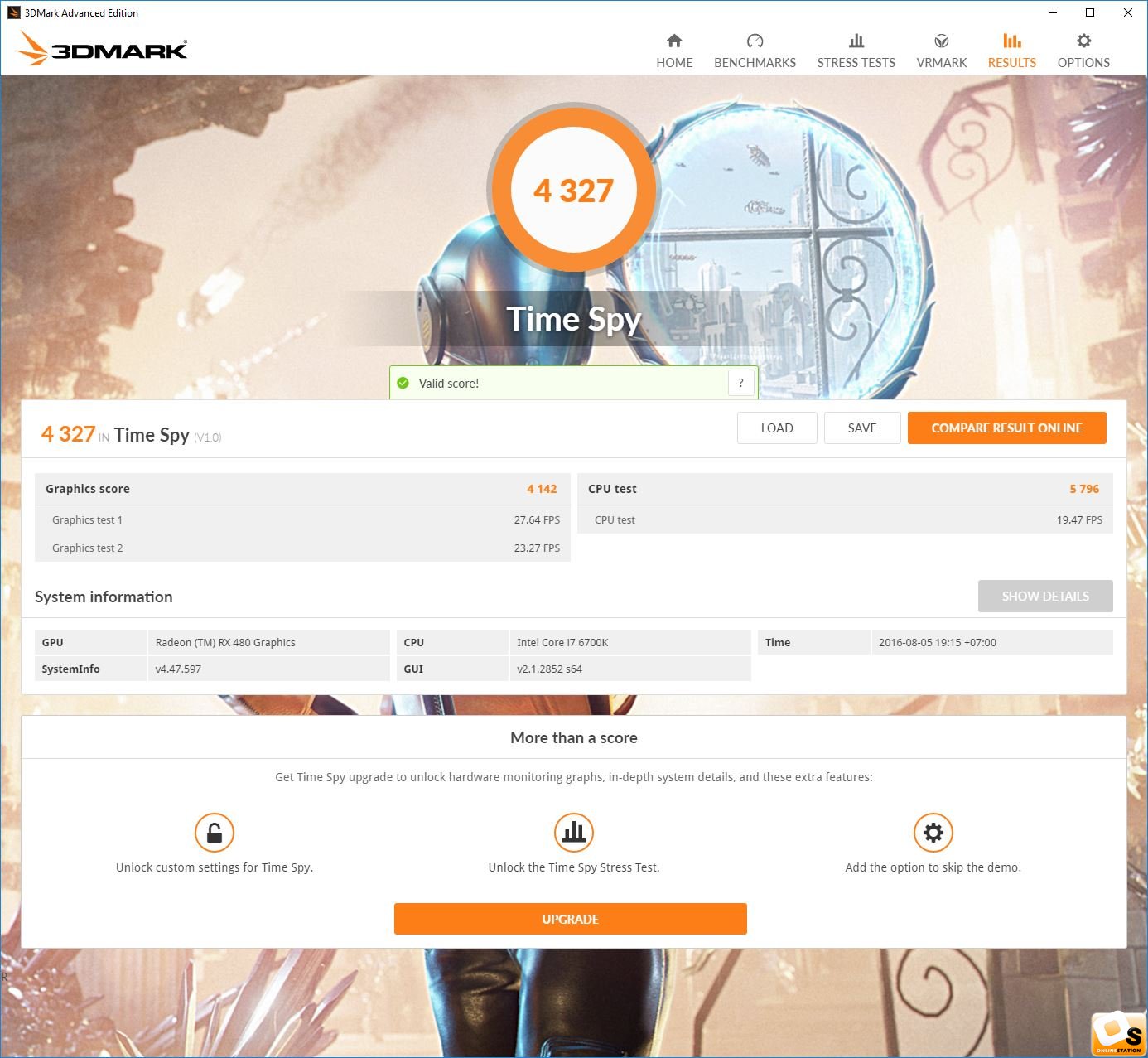The height and width of the screenshot is (1058, 1148).
Task: Click the orange UPGRADE button
Action: click(x=571, y=919)
